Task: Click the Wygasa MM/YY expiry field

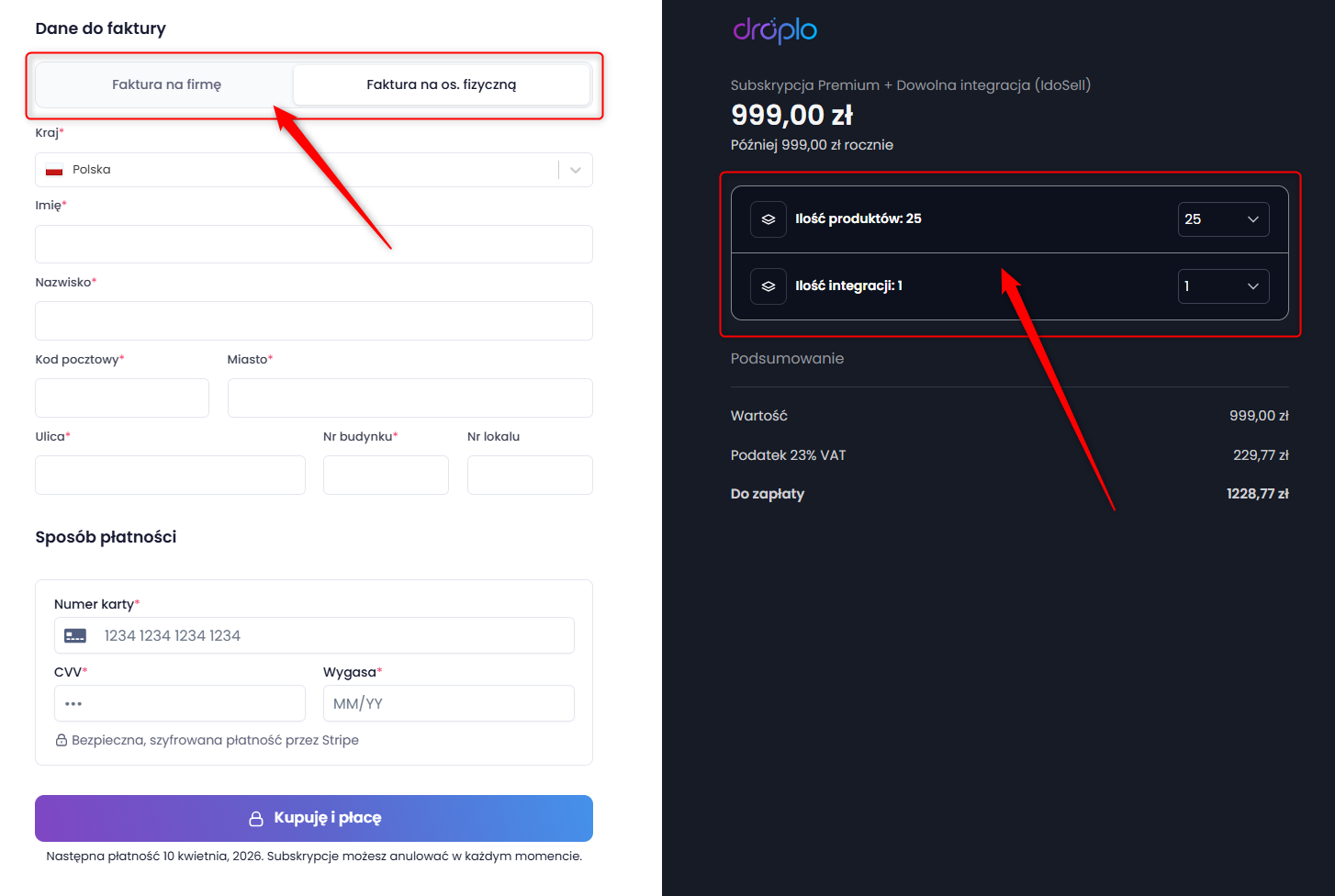Action: pyautogui.click(x=449, y=703)
